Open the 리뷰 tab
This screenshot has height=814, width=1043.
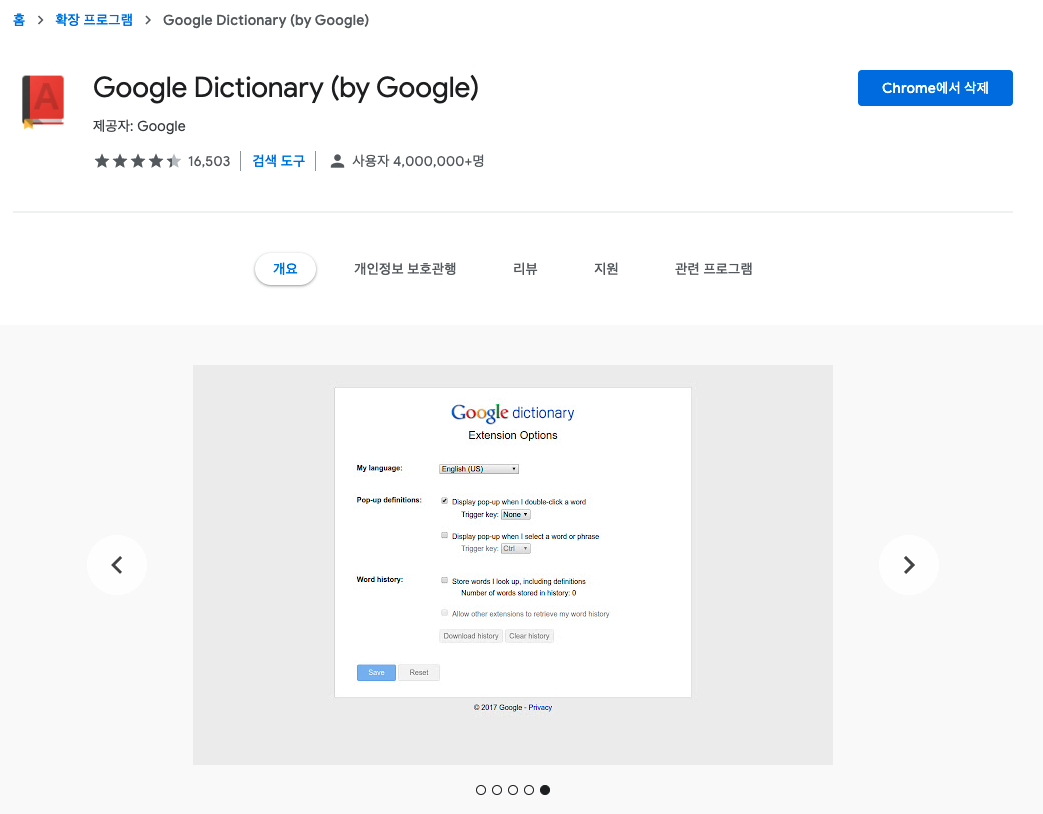click(x=525, y=269)
